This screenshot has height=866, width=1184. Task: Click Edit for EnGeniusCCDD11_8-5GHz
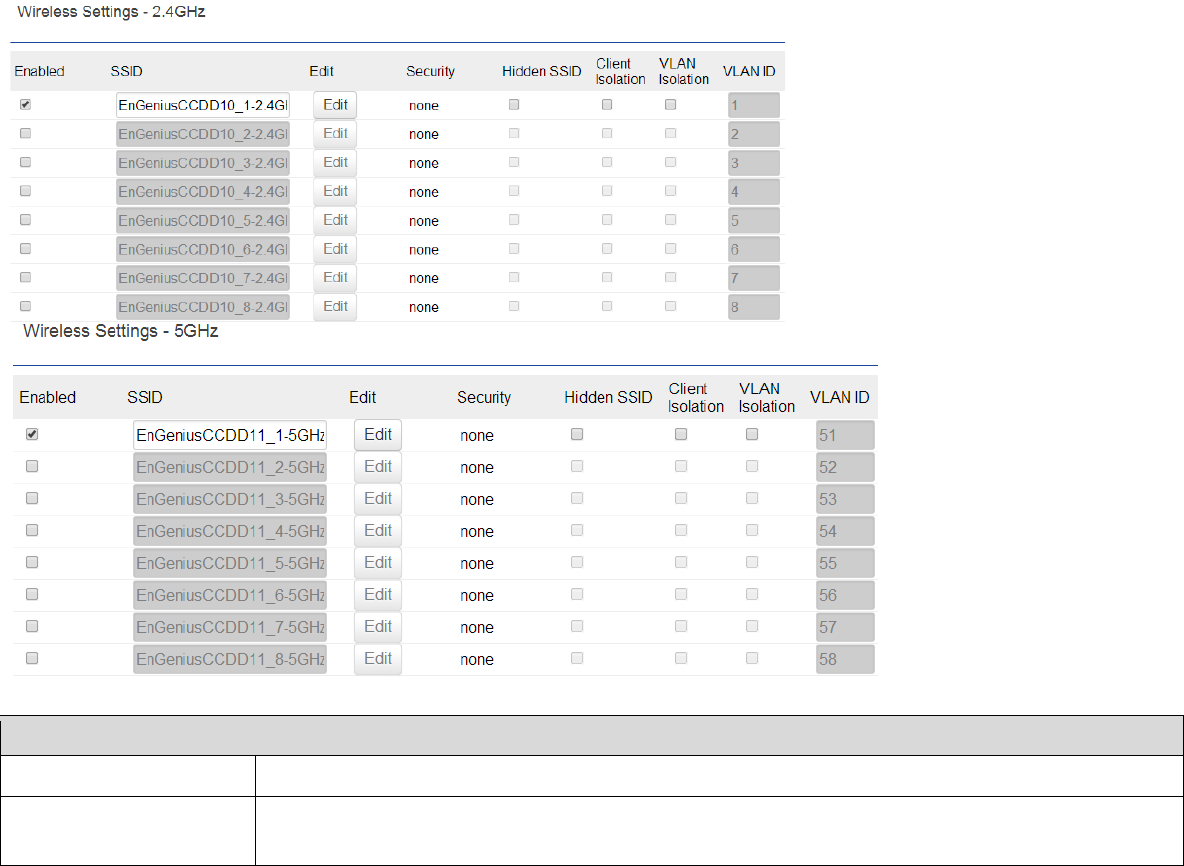click(378, 659)
